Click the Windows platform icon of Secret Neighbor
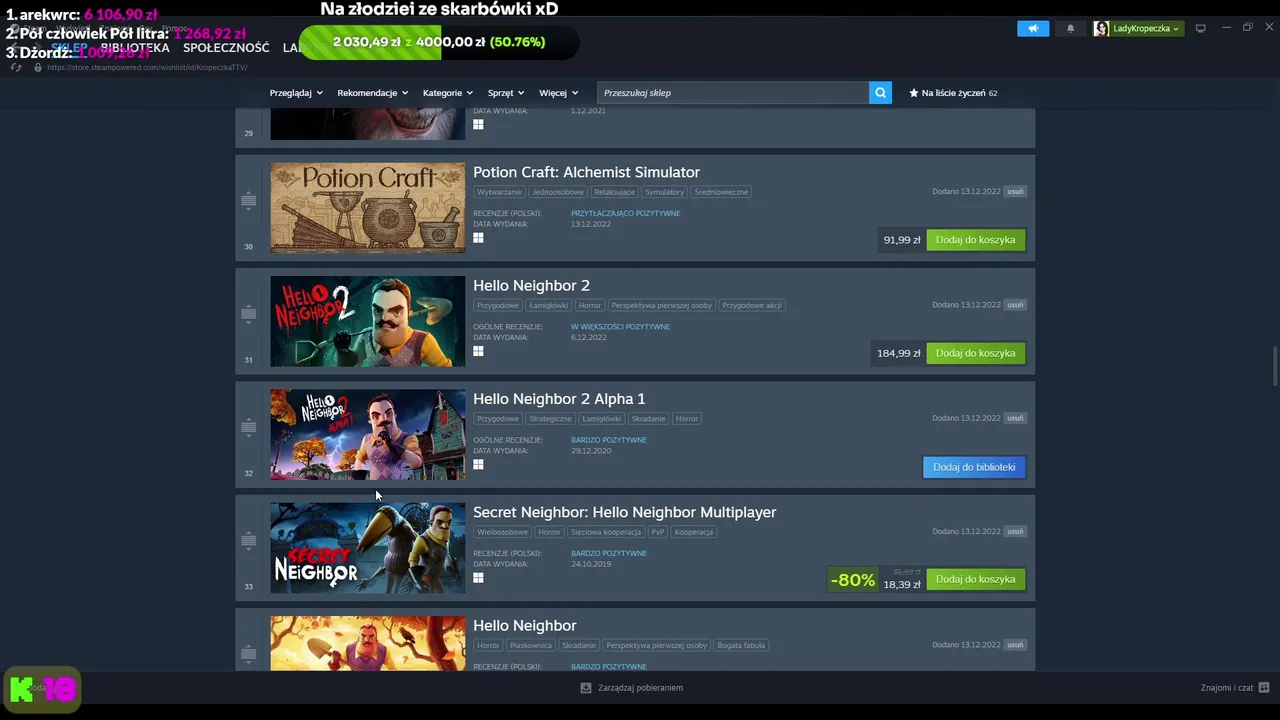Viewport: 1280px width, 720px height. [478, 577]
